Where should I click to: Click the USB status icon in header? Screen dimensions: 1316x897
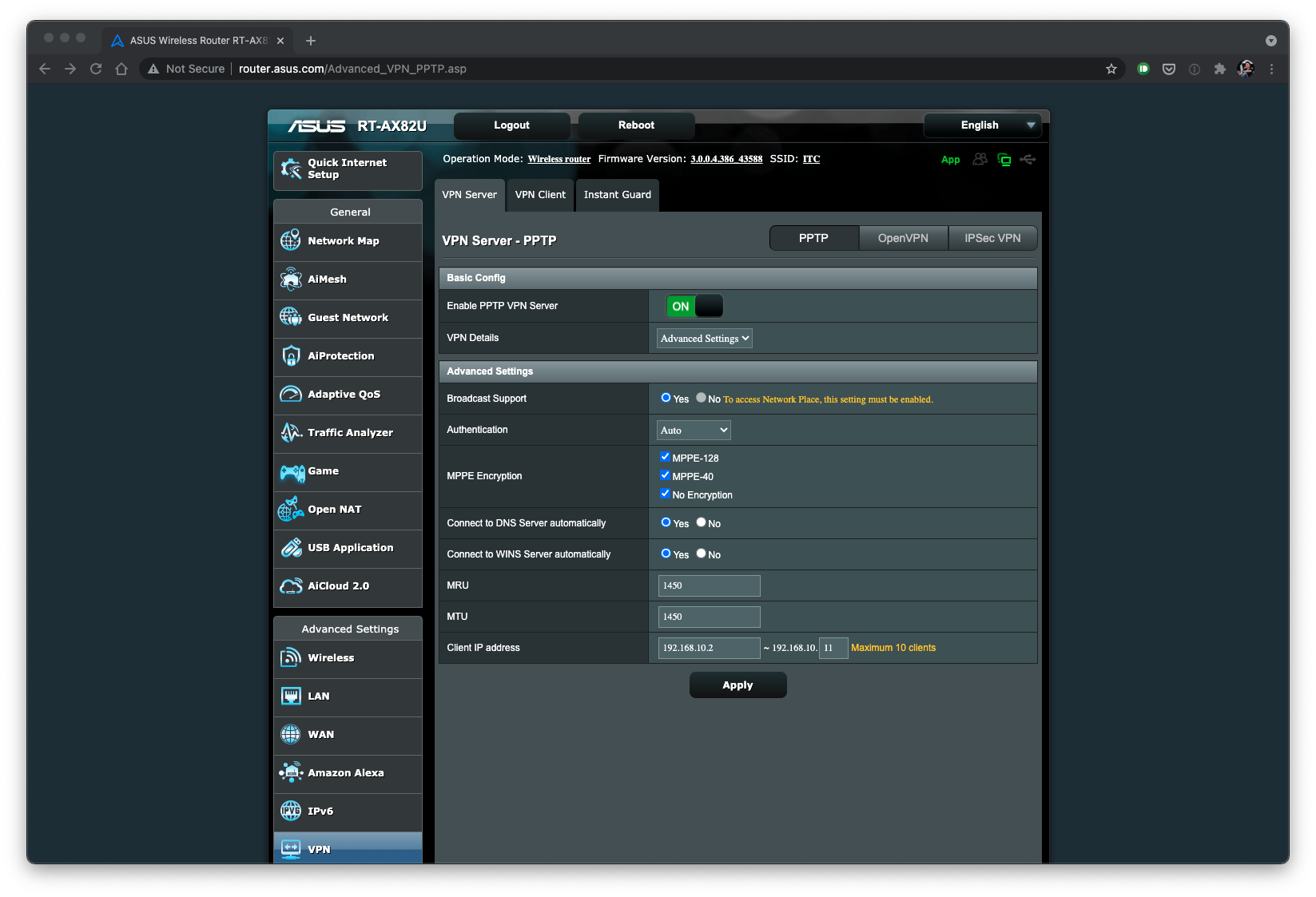click(1028, 160)
